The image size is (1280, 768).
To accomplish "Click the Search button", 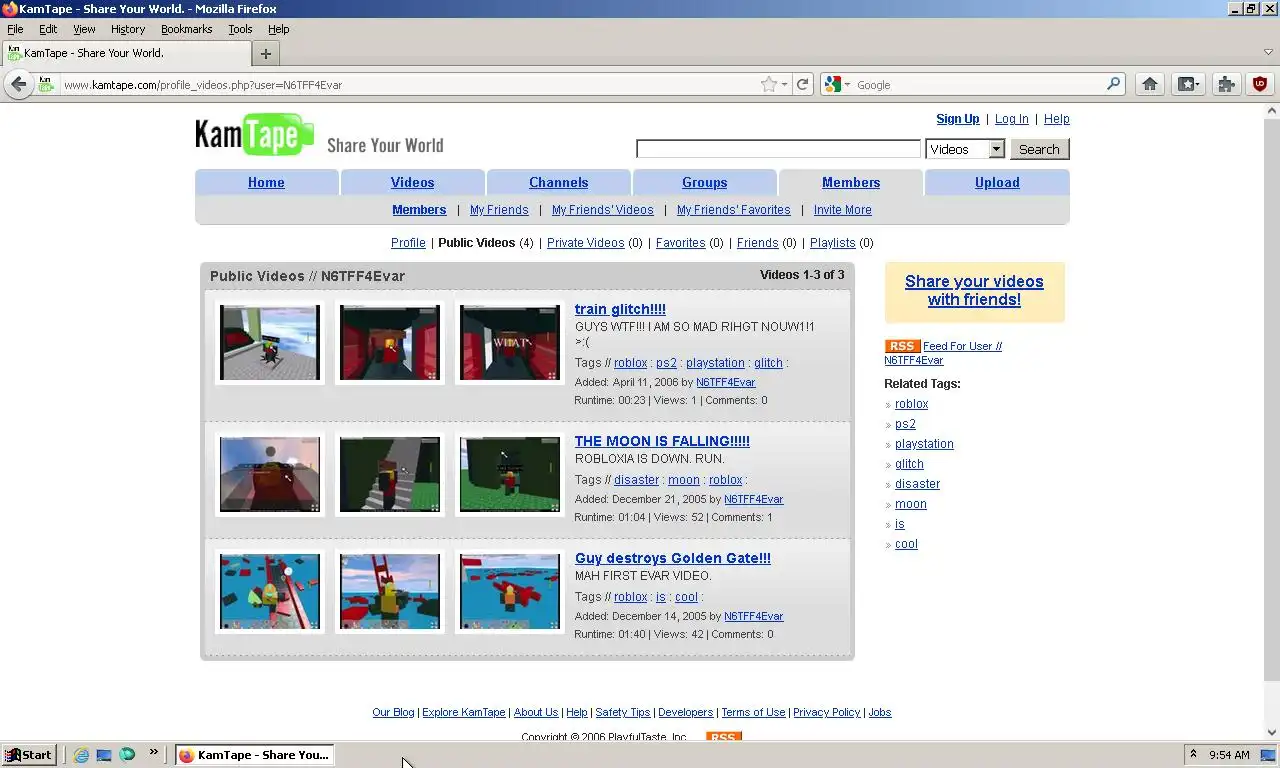I will pos(1039,149).
